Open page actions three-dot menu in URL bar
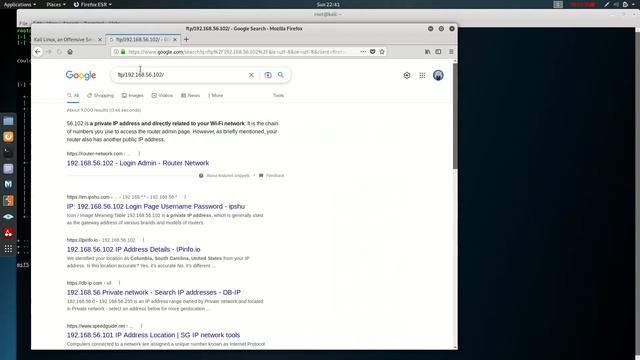Viewport: 640px width, 360px height. pos(363,52)
